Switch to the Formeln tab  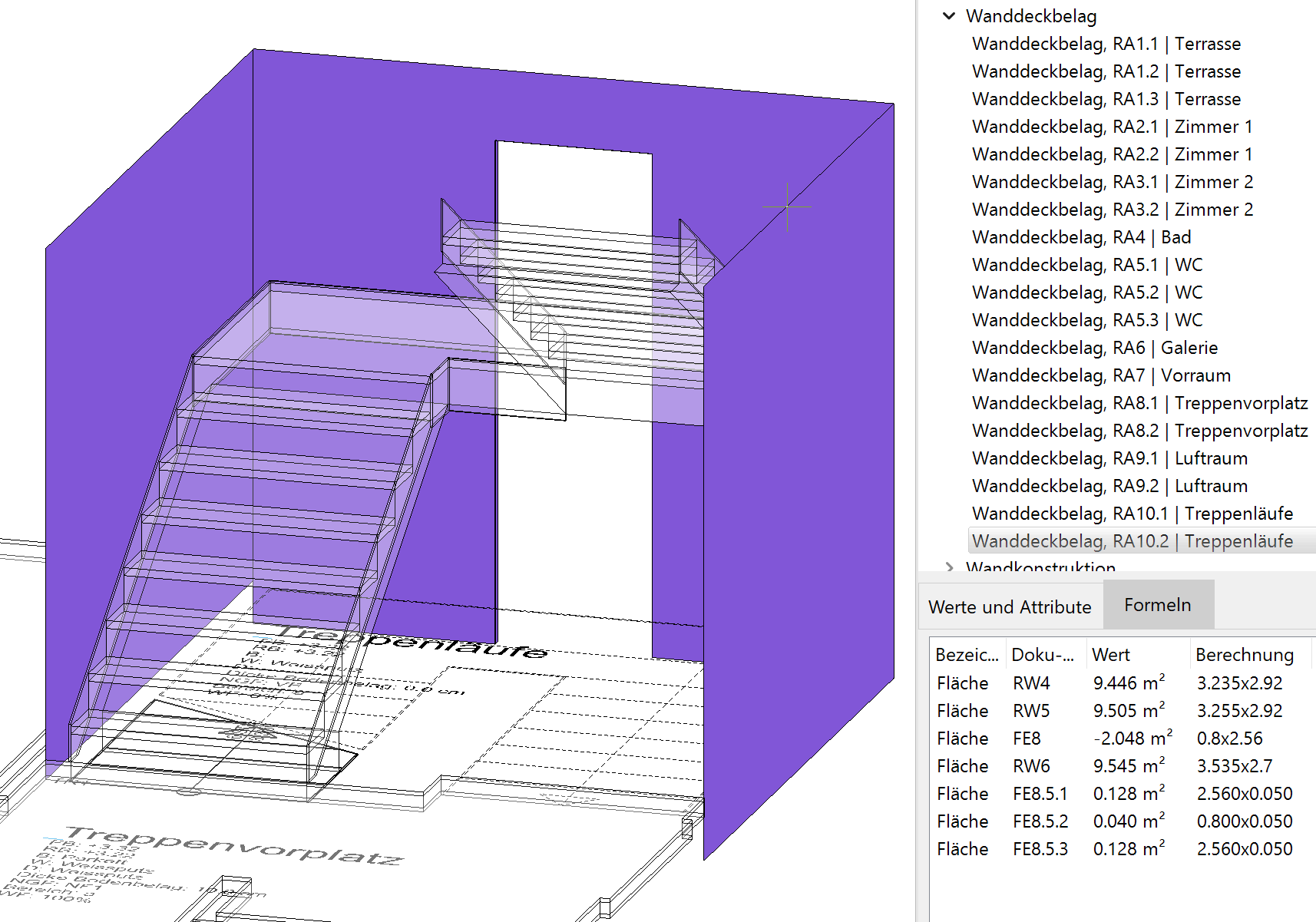pos(1158,605)
